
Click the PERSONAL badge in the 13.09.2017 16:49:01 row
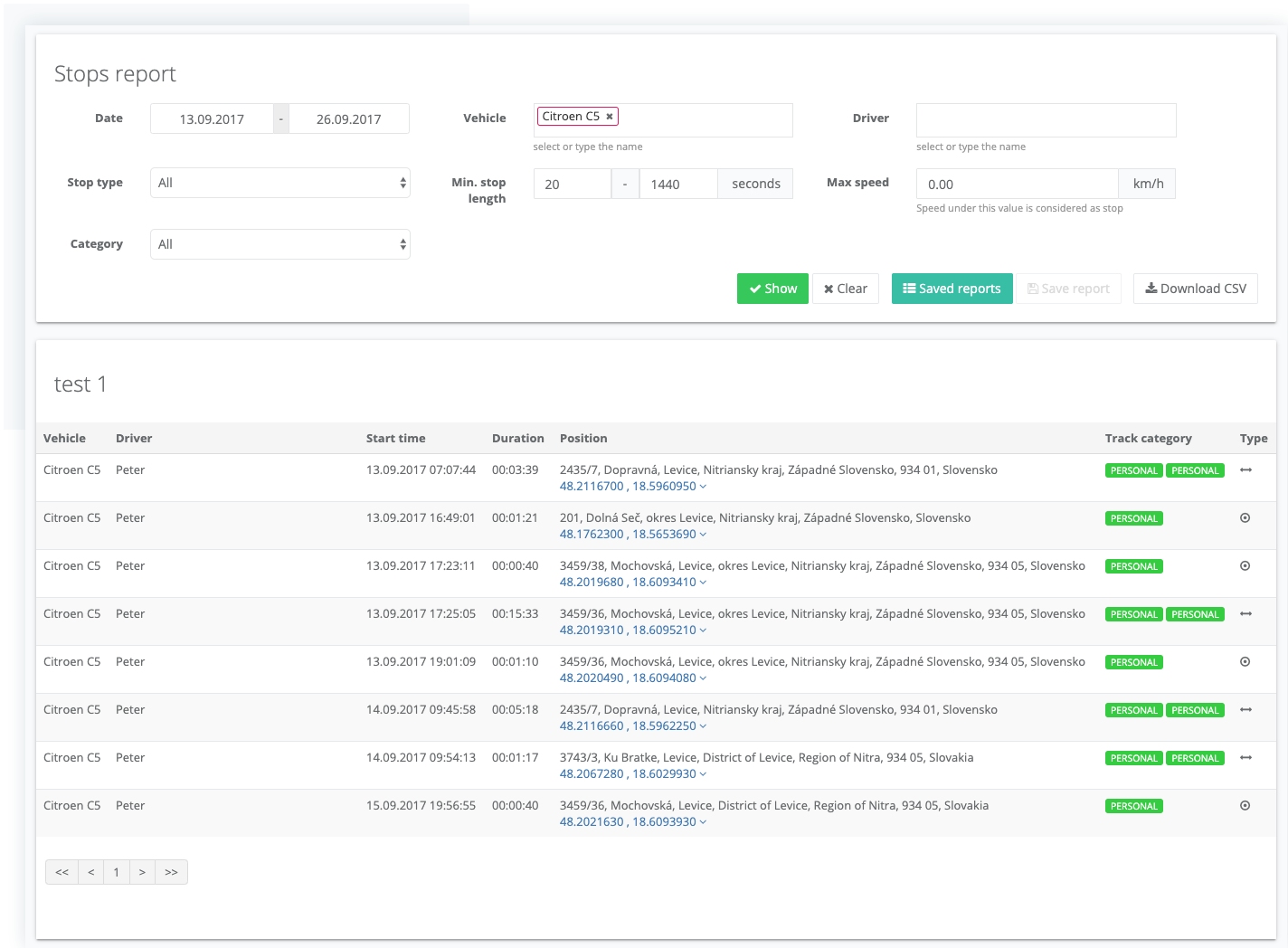pos(1133,519)
